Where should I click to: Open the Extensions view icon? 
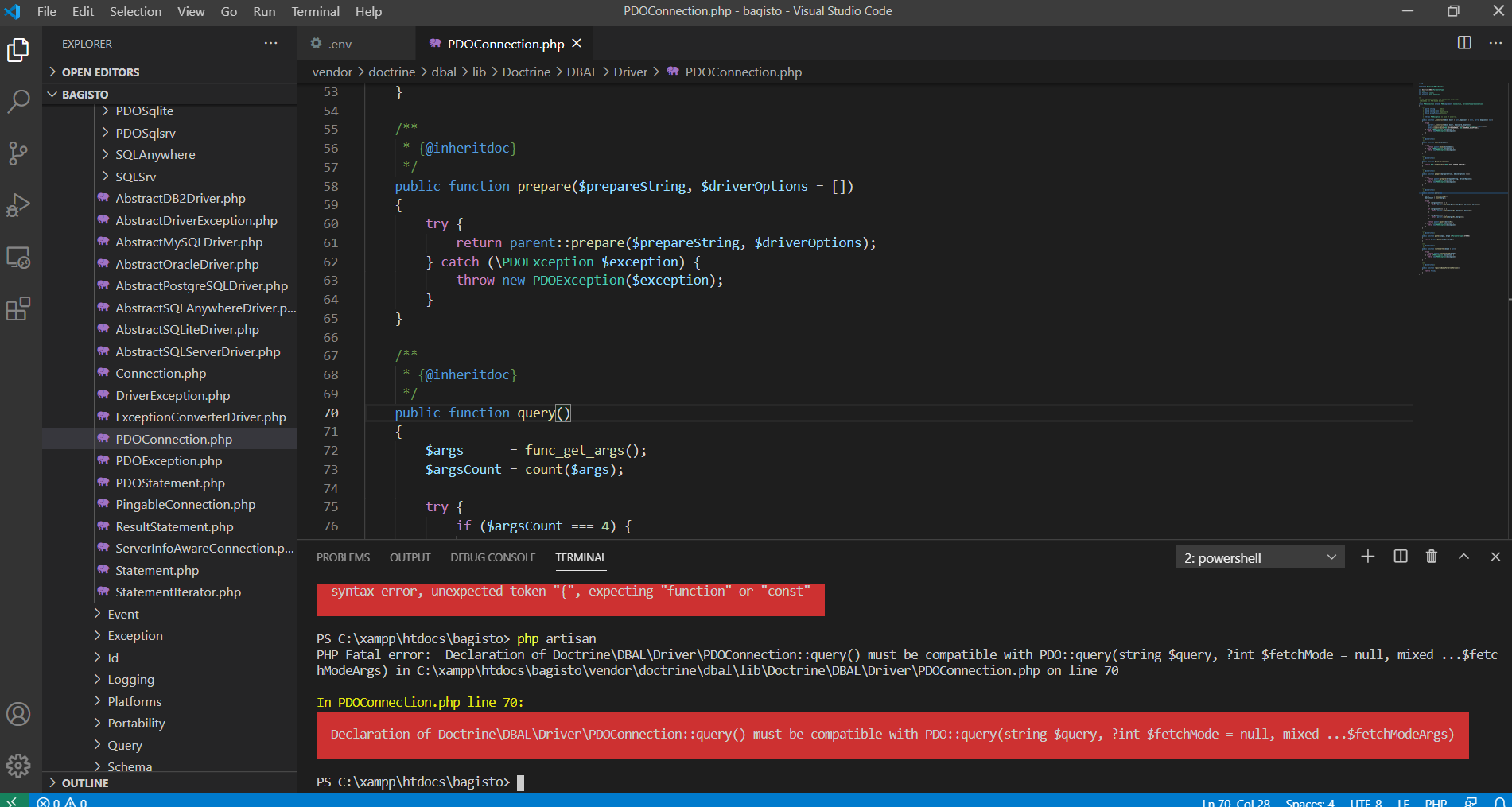[x=18, y=308]
